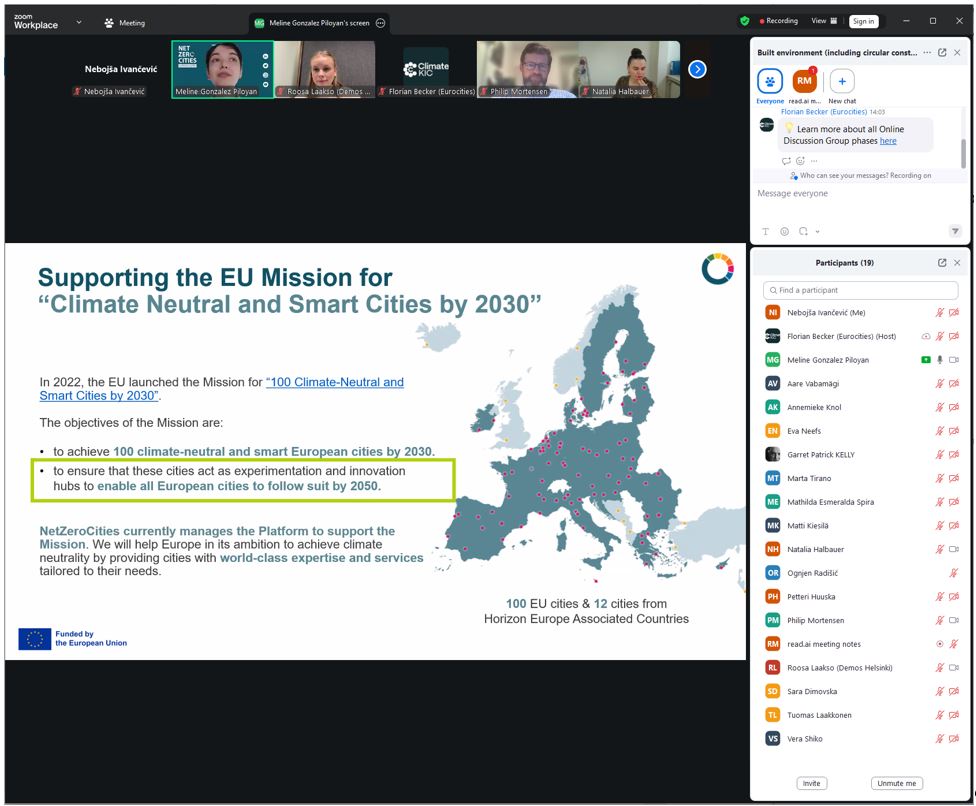The height and width of the screenshot is (806, 976).
Task: Open read.ai meeting notes chat
Action: 804,82
